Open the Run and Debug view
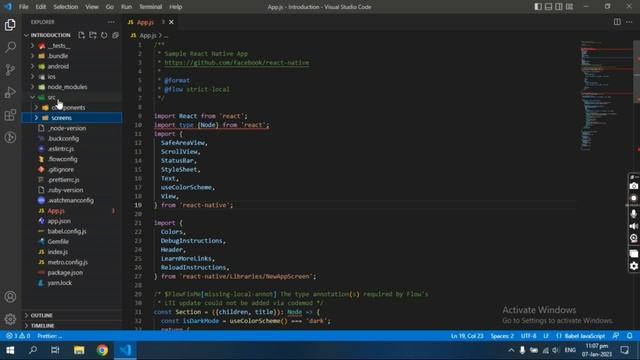 [x=10, y=92]
